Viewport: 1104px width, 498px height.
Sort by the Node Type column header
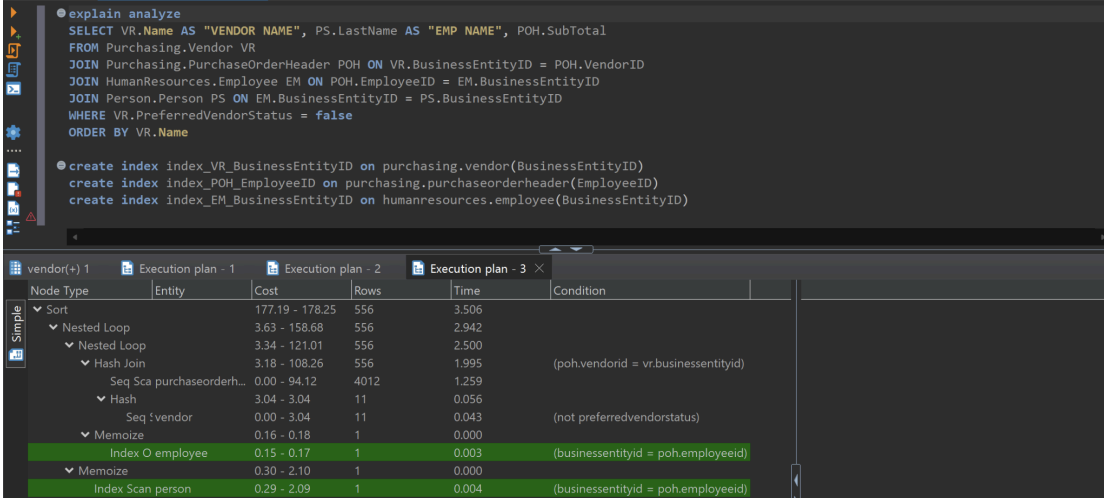tap(89, 290)
